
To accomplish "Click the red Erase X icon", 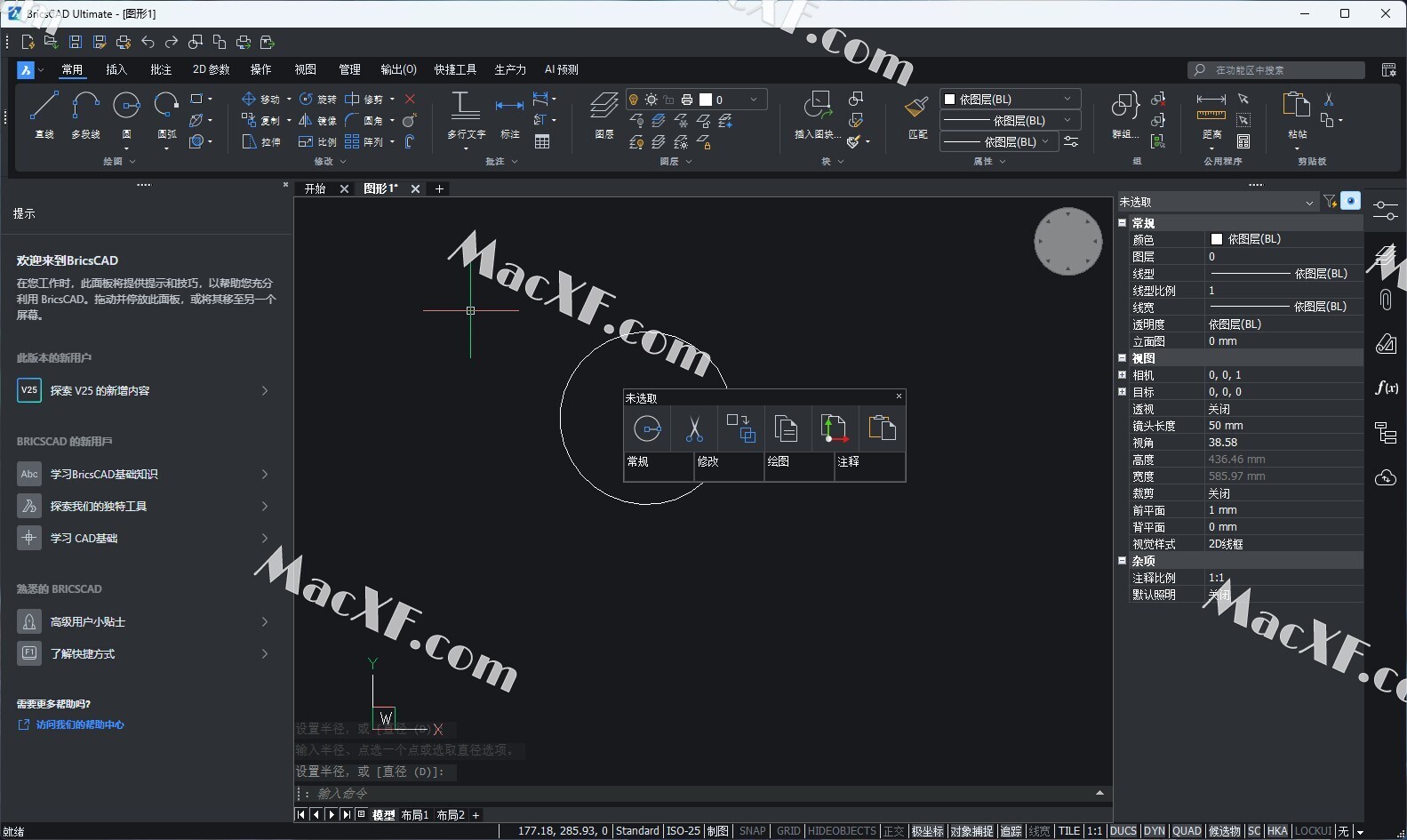I will (x=410, y=100).
